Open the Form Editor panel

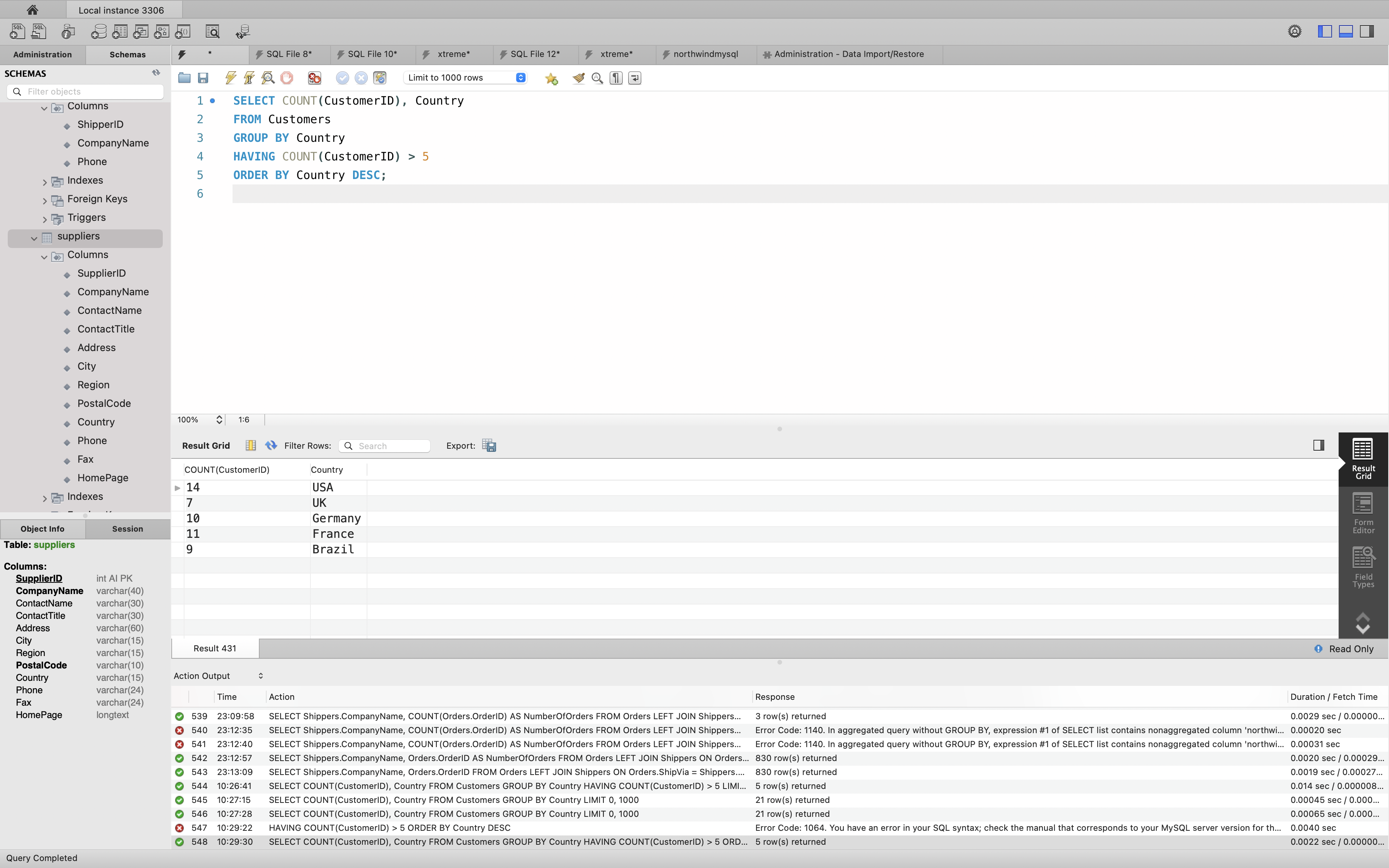coord(1363,513)
